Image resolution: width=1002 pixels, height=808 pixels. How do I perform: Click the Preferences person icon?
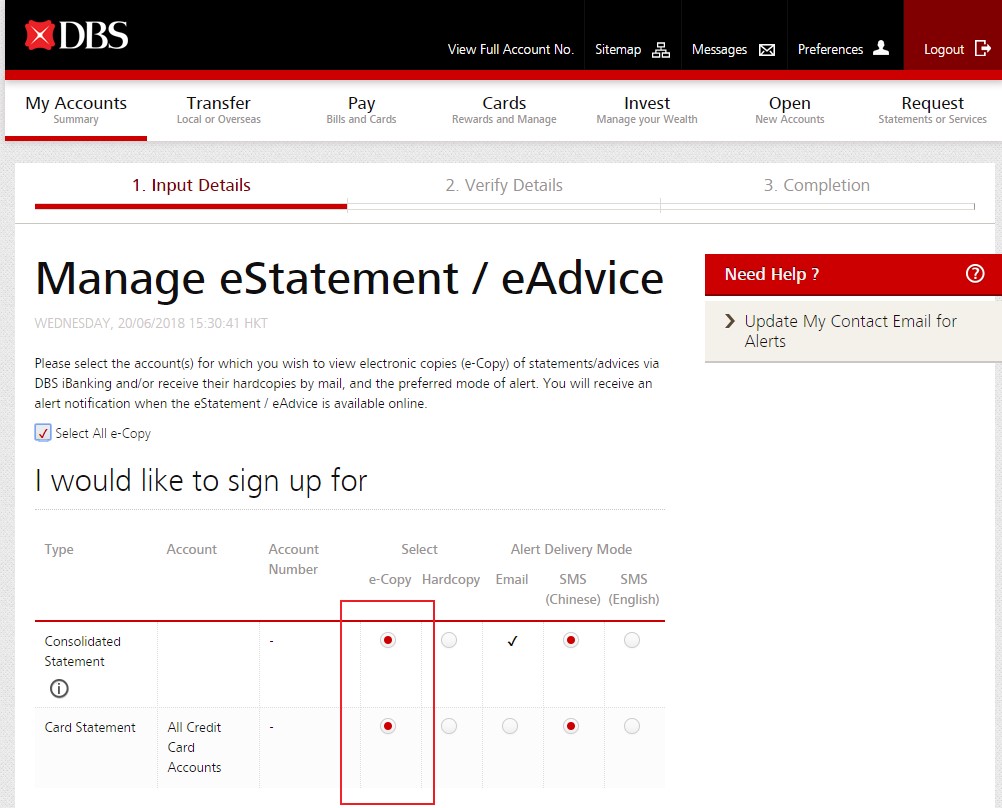click(x=880, y=48)
